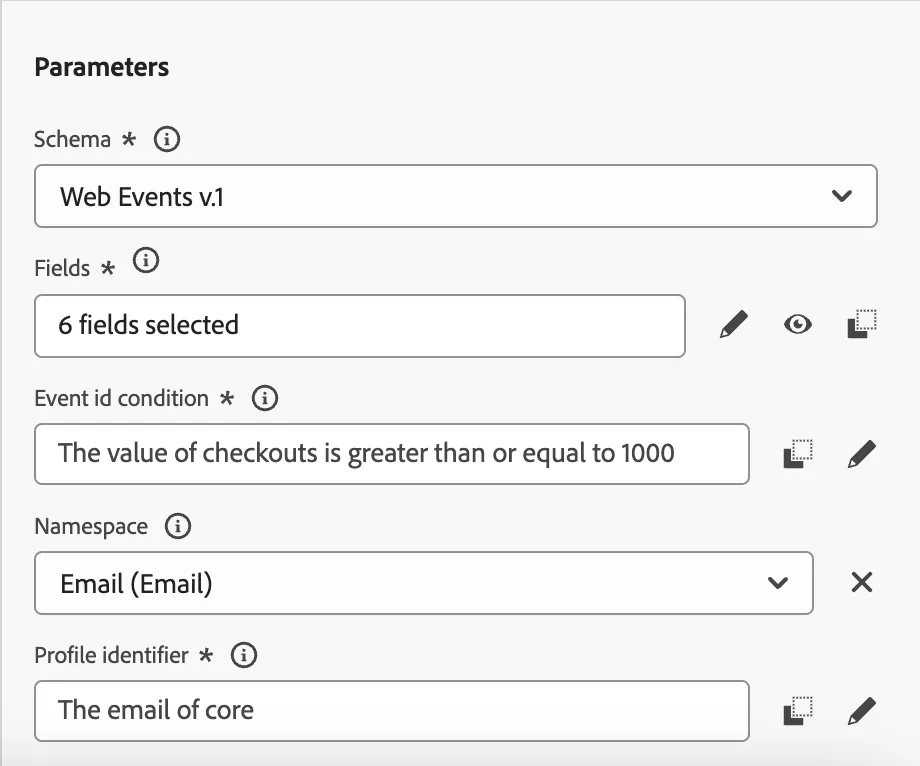This screenshot has height=766, width=920.
Task: Click the info icon next to Schema
Action: point(167,140)
